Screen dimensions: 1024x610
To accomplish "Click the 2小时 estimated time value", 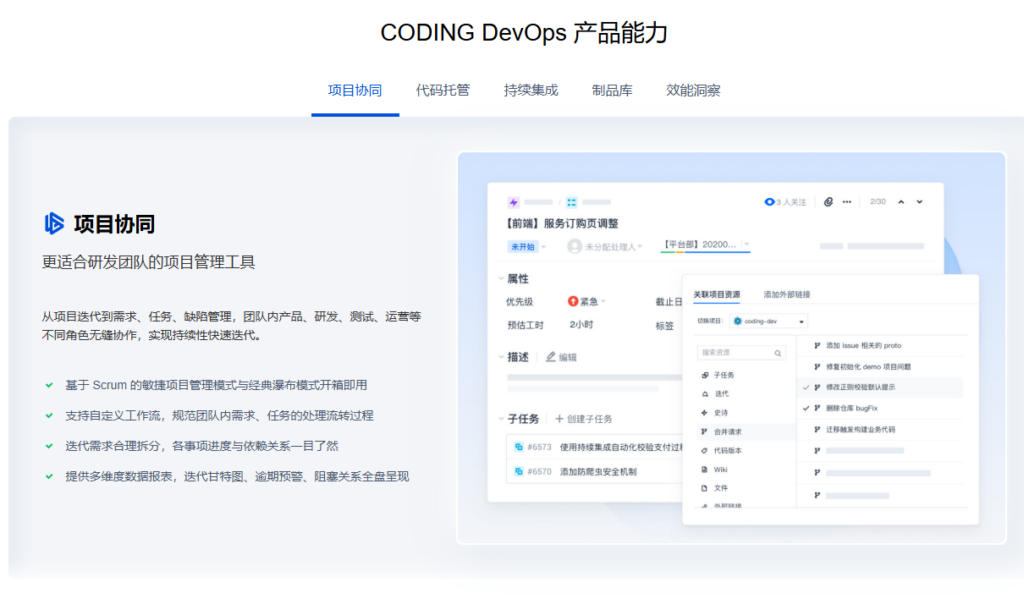I will pyautogui.click(x=581, y=325).
